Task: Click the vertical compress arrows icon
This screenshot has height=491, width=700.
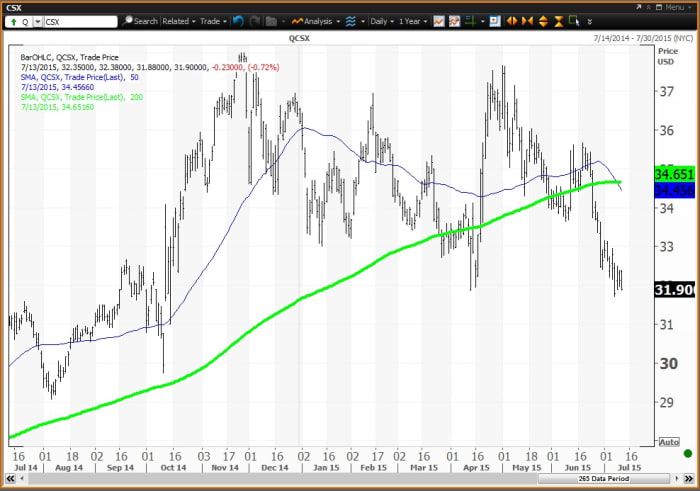Action: [558, 20]
